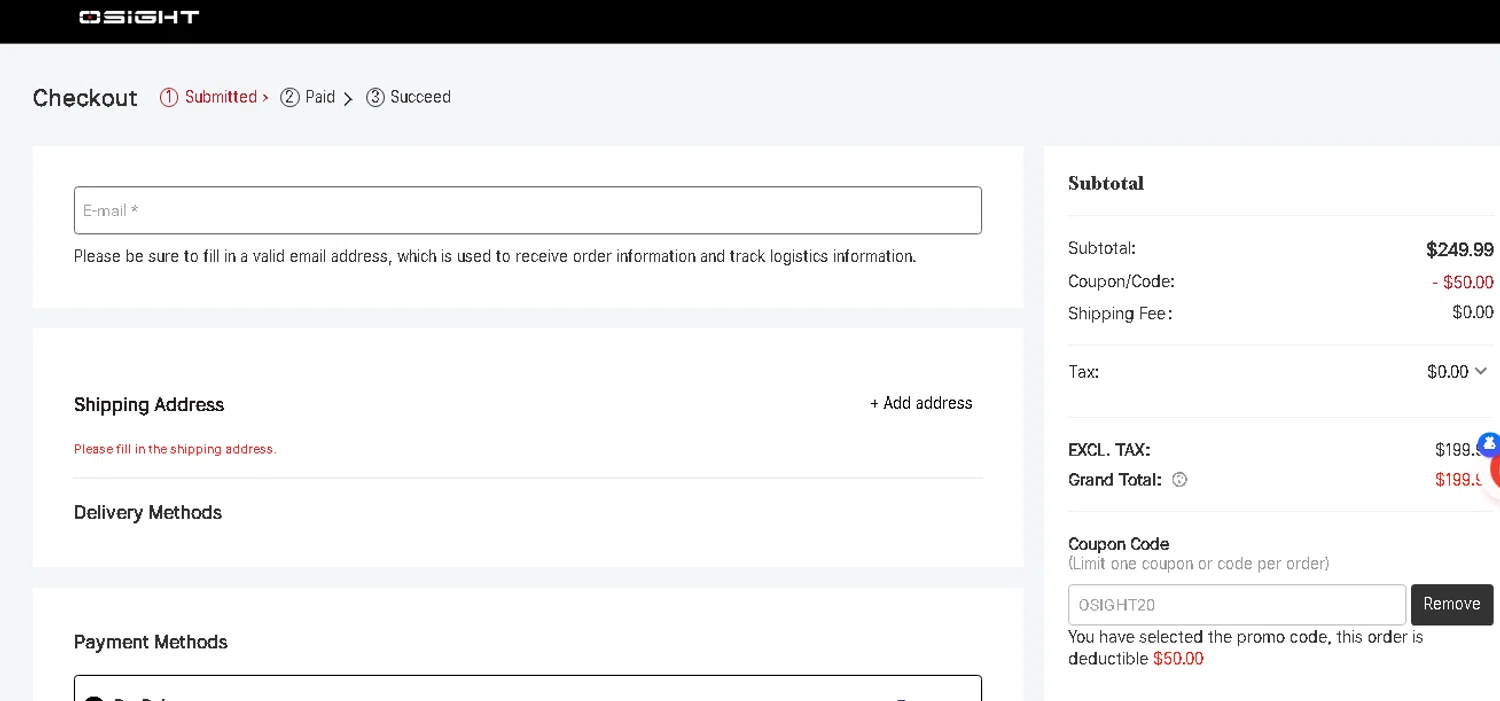1500x701 pixels.
Task: Click the OSIGHT logo in header
Action: point(139,17)
